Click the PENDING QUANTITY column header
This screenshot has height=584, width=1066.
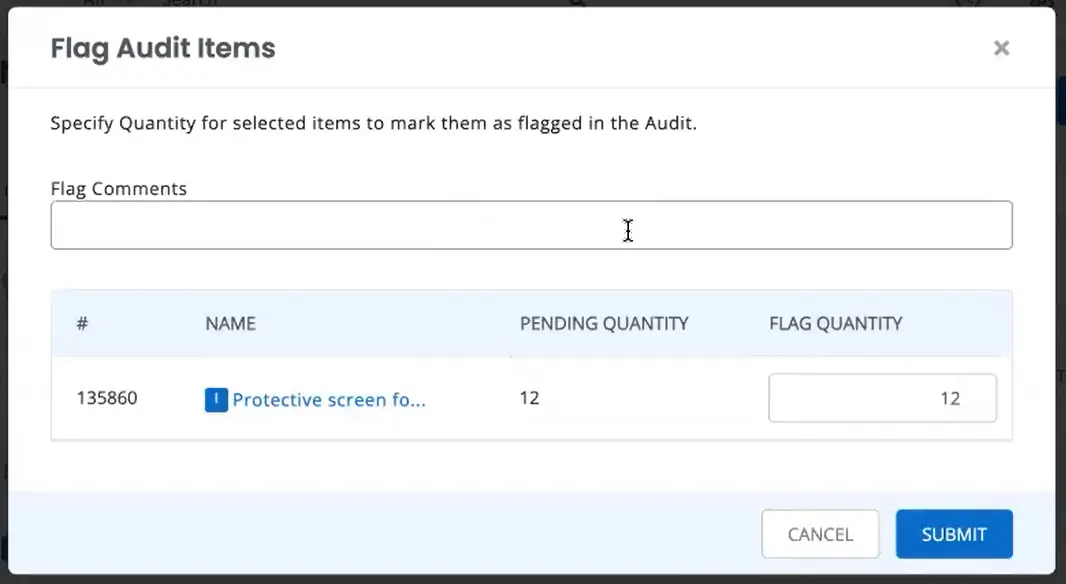coord(603,323)
